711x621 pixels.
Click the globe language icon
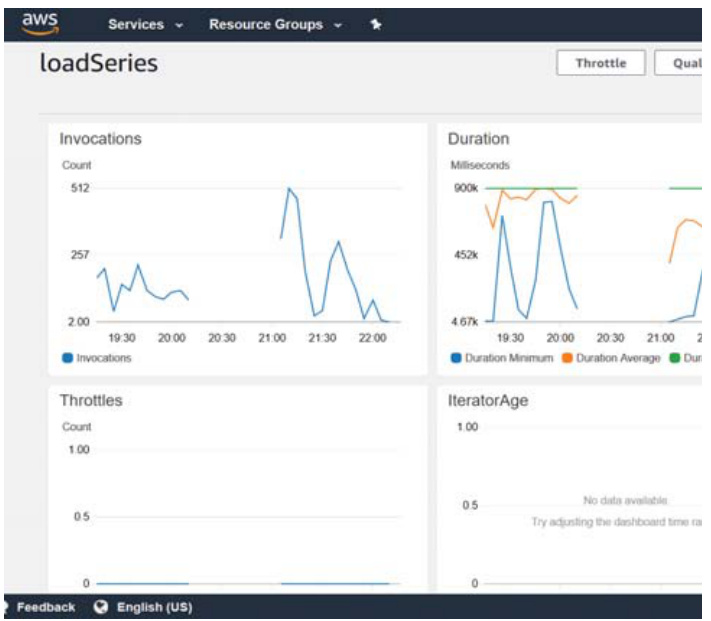point(100,607)
